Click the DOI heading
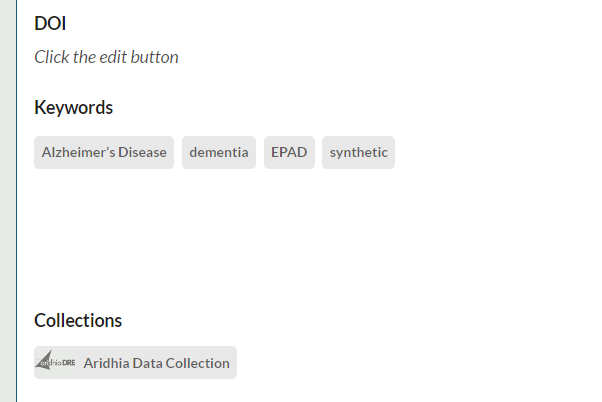 pos(50,23)
